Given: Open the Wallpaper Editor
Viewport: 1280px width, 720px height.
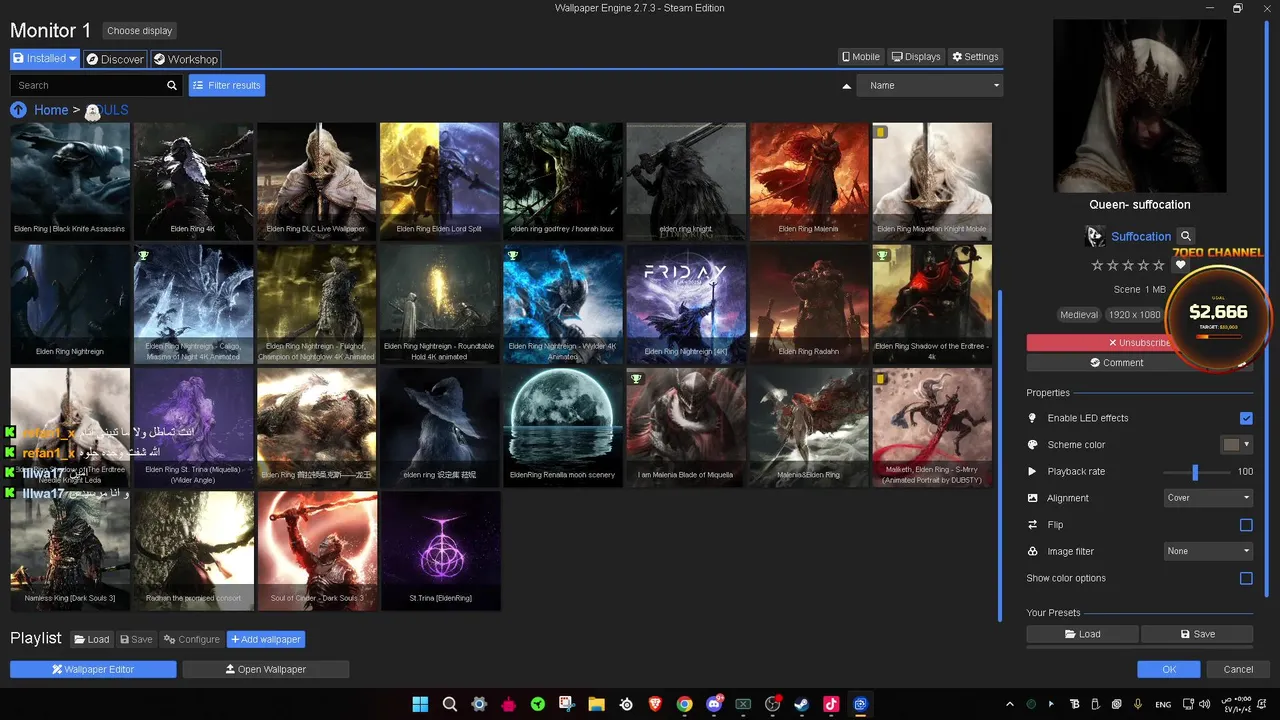Looking at the screenshot, I should pos(93,669).
